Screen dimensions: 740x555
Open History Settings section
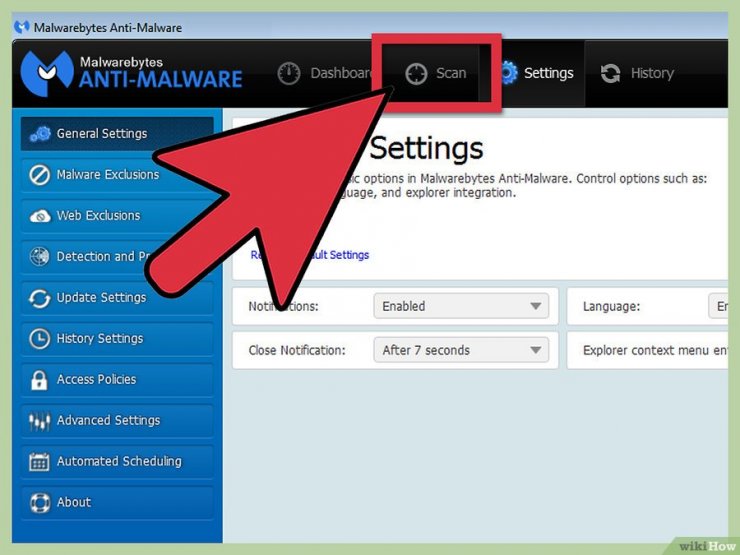click(117, 338)
